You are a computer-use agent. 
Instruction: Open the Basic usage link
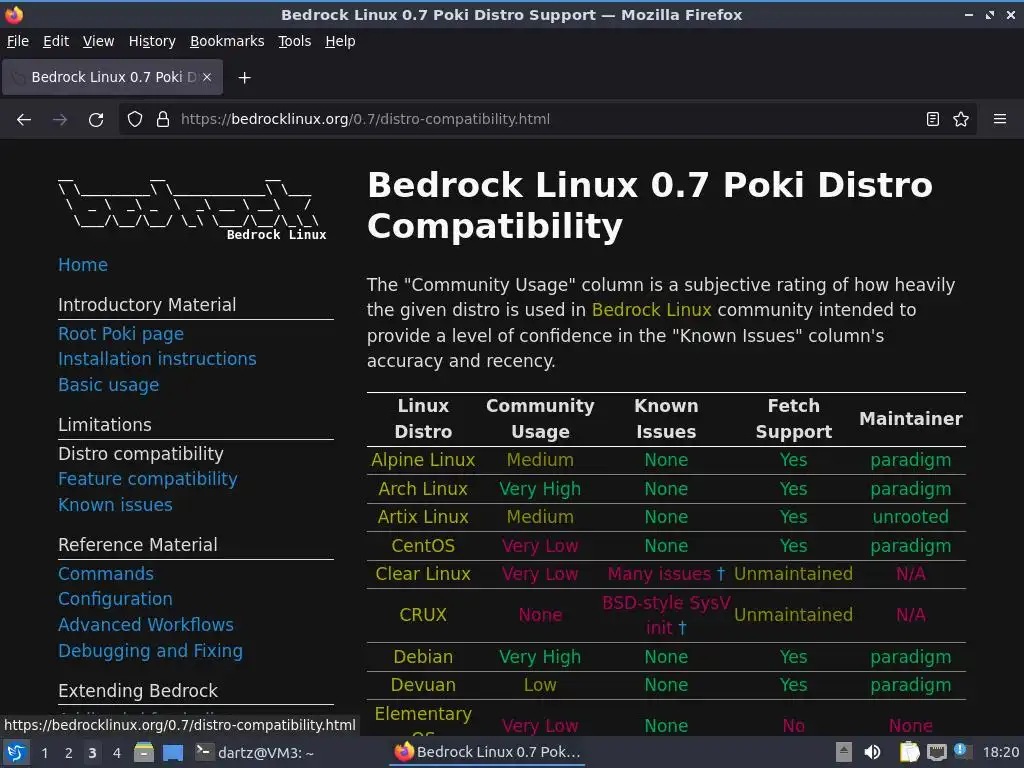[x=108, y=385]
